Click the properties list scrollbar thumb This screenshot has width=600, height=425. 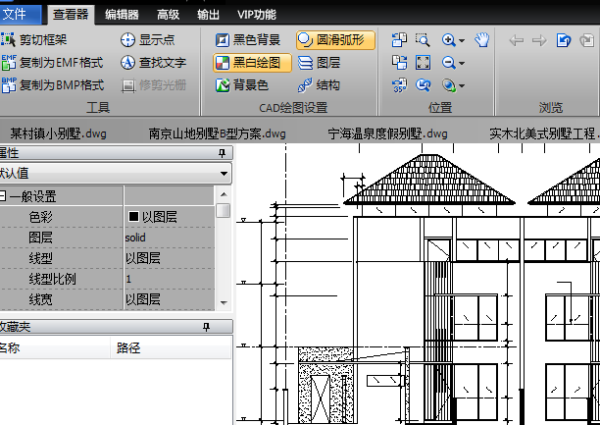tap(223, 210)
